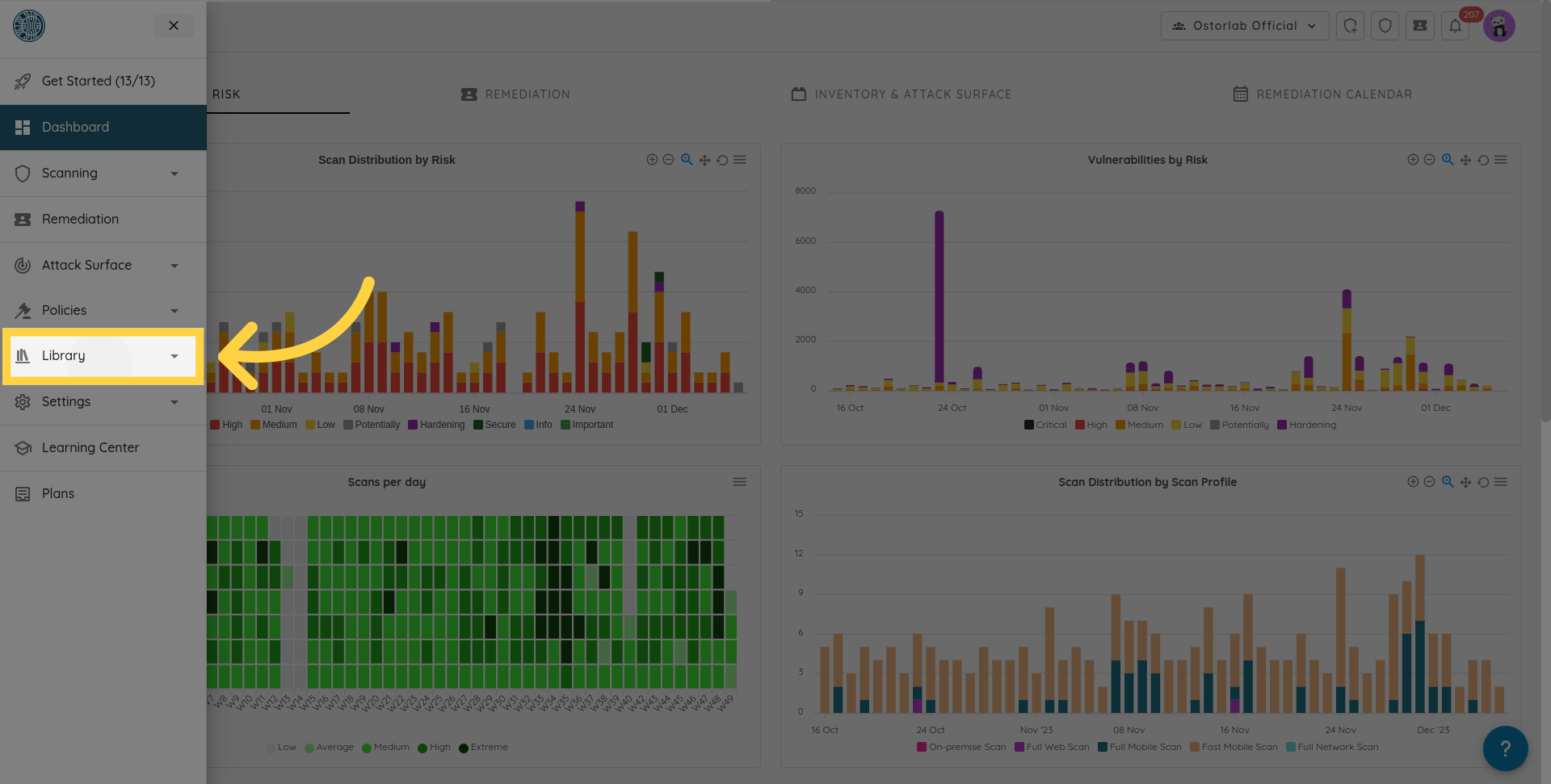Zoom in on Scan Distribution by Risk chart
The width and height of the screenshot is (1551, 784).
pos(652,160)
